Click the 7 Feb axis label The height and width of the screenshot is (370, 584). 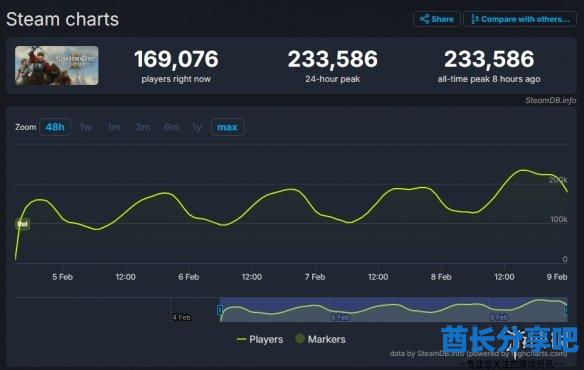tap(315, 277)
